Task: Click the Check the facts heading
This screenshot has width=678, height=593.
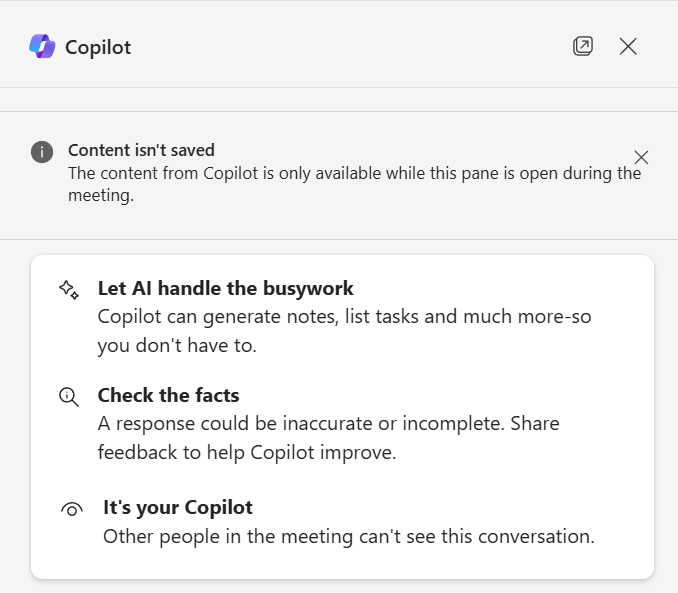Action: click(x=168, y=395)
